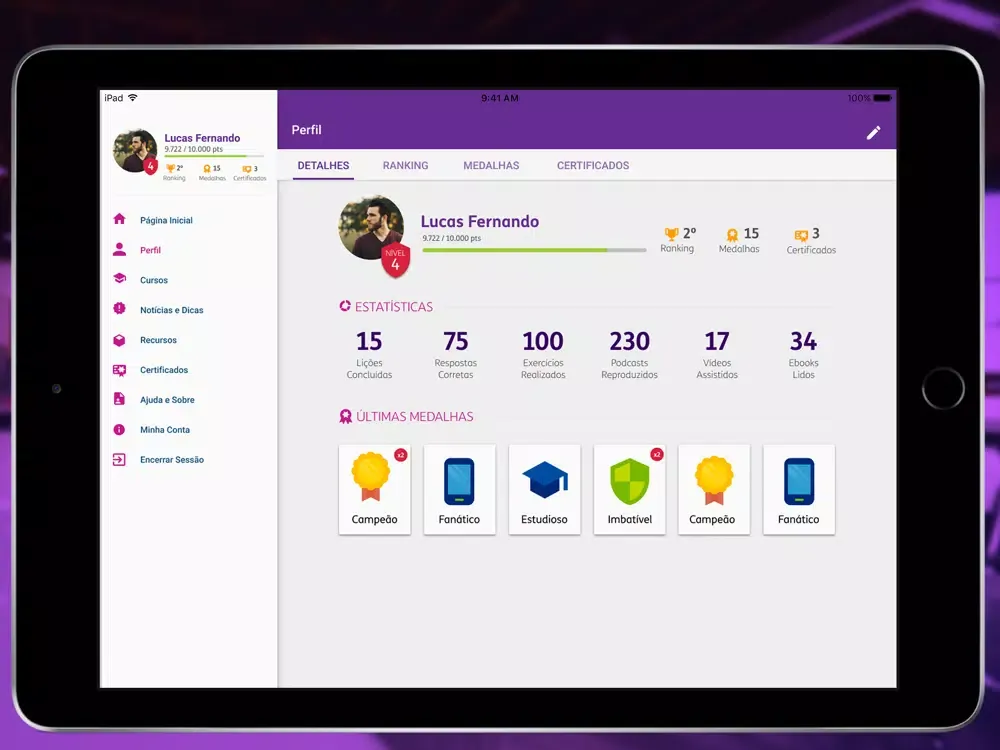Tap the small certificate icon in sidebar summary
Image resolution: width=1000 pixels, height=750 pixels.
click(x=247, y=169)
